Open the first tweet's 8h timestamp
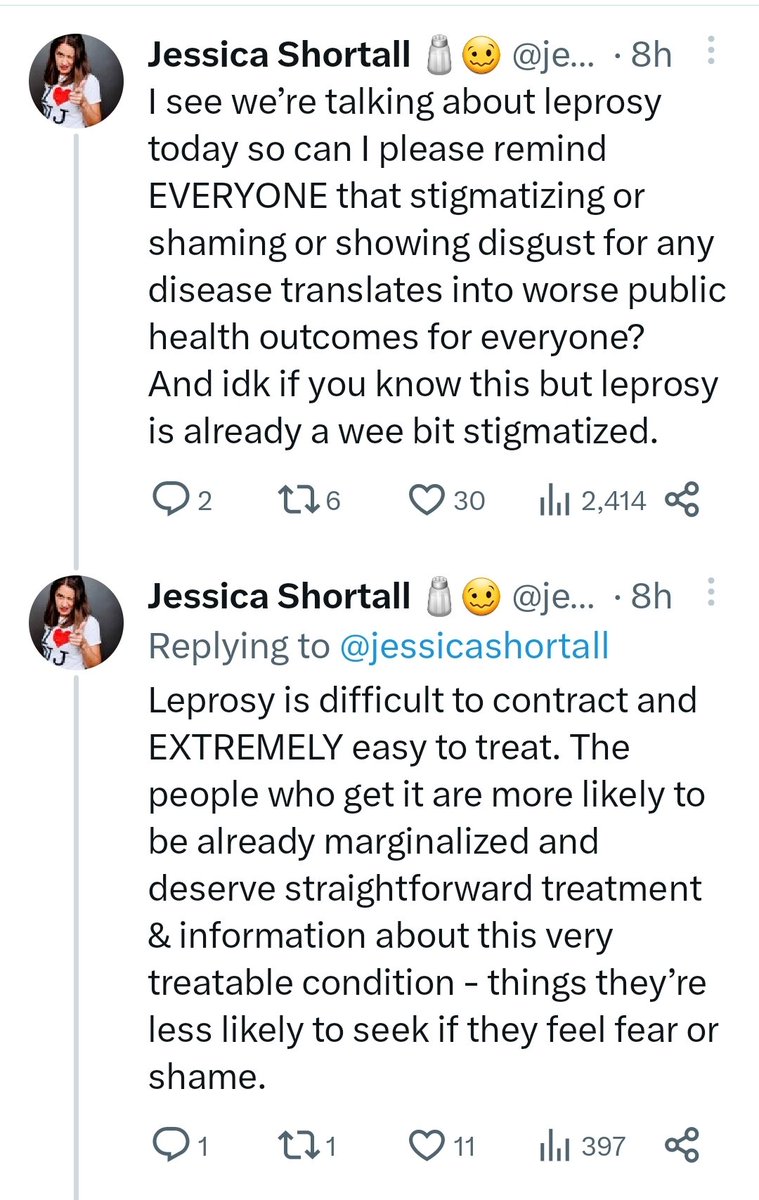The image size is (759, 1200). pos(650,56)
